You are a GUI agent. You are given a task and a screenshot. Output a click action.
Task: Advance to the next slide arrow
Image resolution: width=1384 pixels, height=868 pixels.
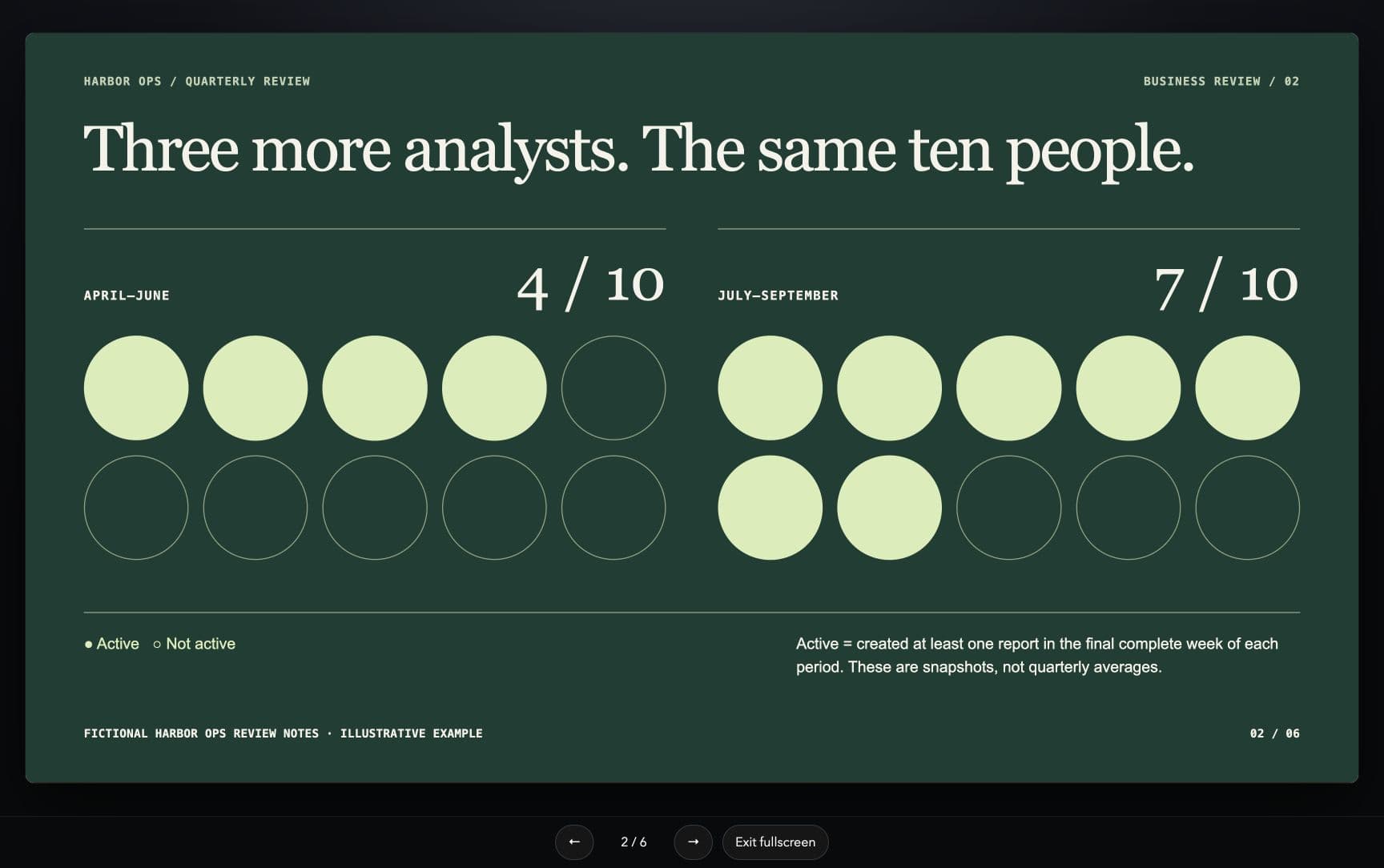693,842
